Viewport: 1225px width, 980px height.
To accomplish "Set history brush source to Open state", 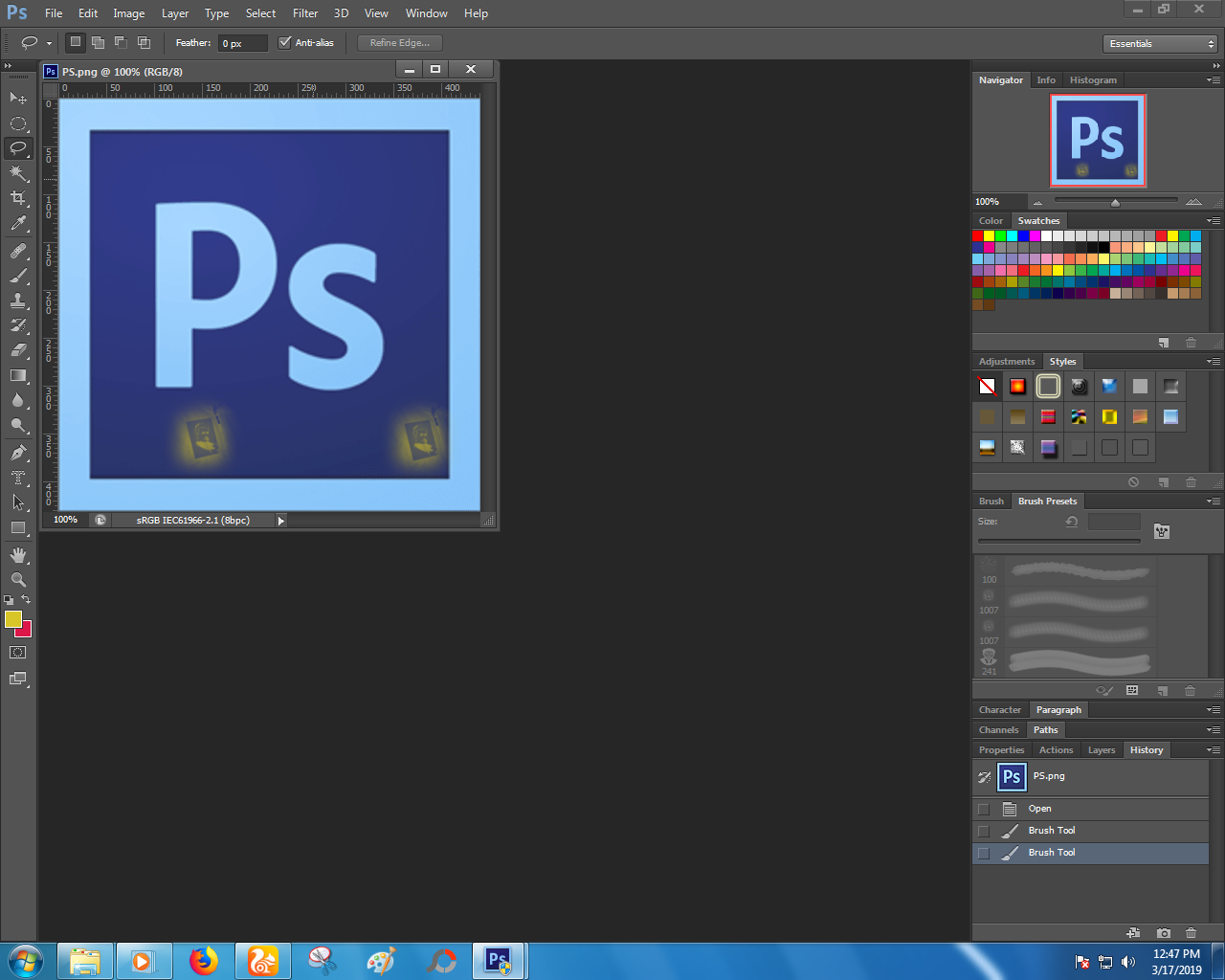I will point(984,809).
